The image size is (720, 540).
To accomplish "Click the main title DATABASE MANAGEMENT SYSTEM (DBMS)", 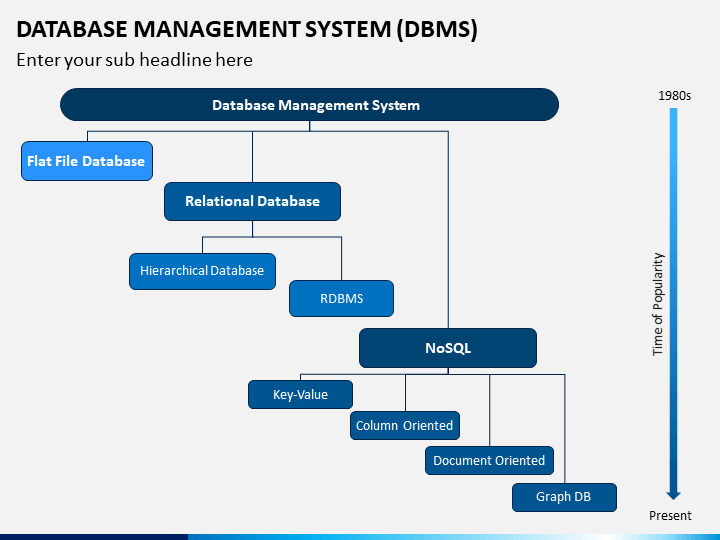I will pyautogui.click(x=247, y=29).
